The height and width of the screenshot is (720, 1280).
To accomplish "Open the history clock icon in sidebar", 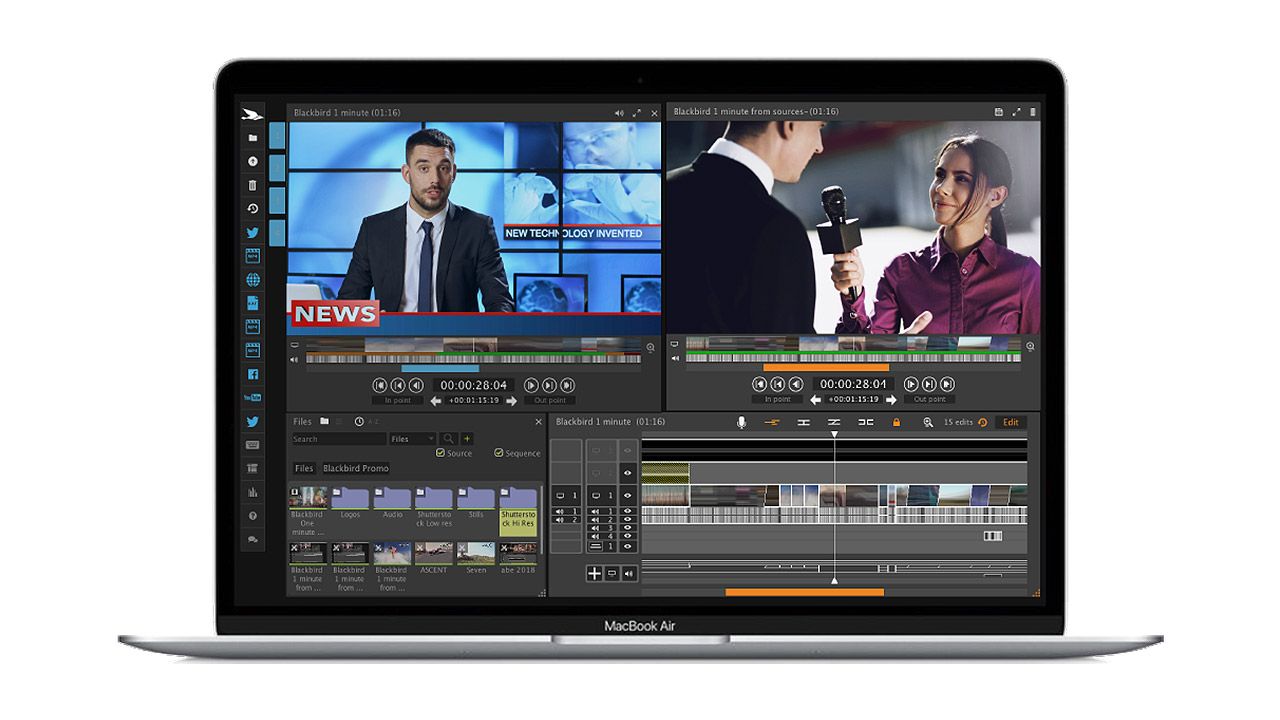I will pos(253,209).
